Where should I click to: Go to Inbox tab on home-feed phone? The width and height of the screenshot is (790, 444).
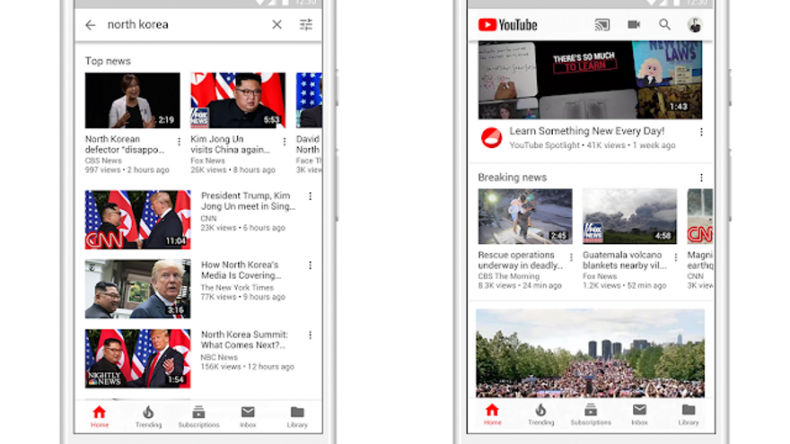(639, 415)
